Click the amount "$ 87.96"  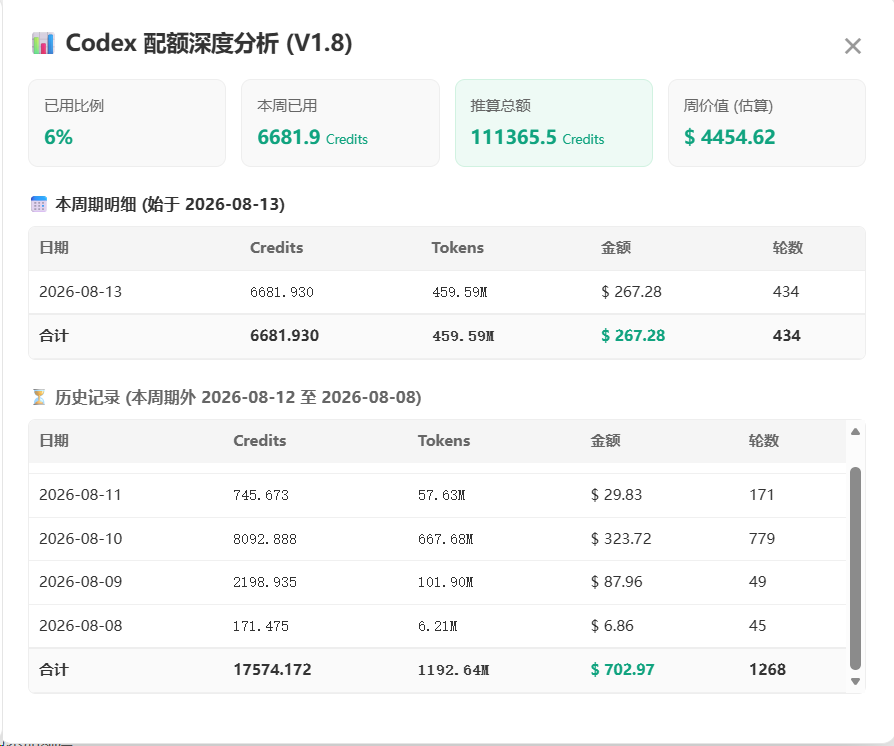(616, 582)
